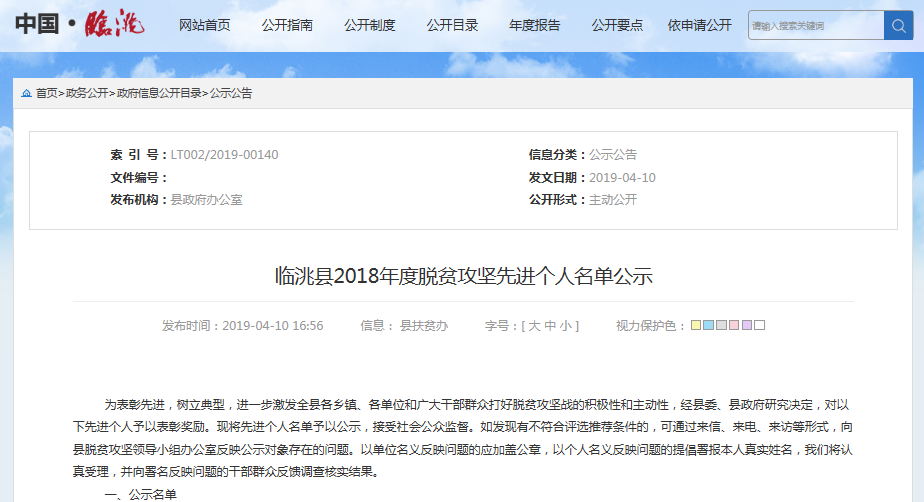Select the blue eye-protection color swatch
The height and width of the screenshot is (502, 924).
(709, 326)
